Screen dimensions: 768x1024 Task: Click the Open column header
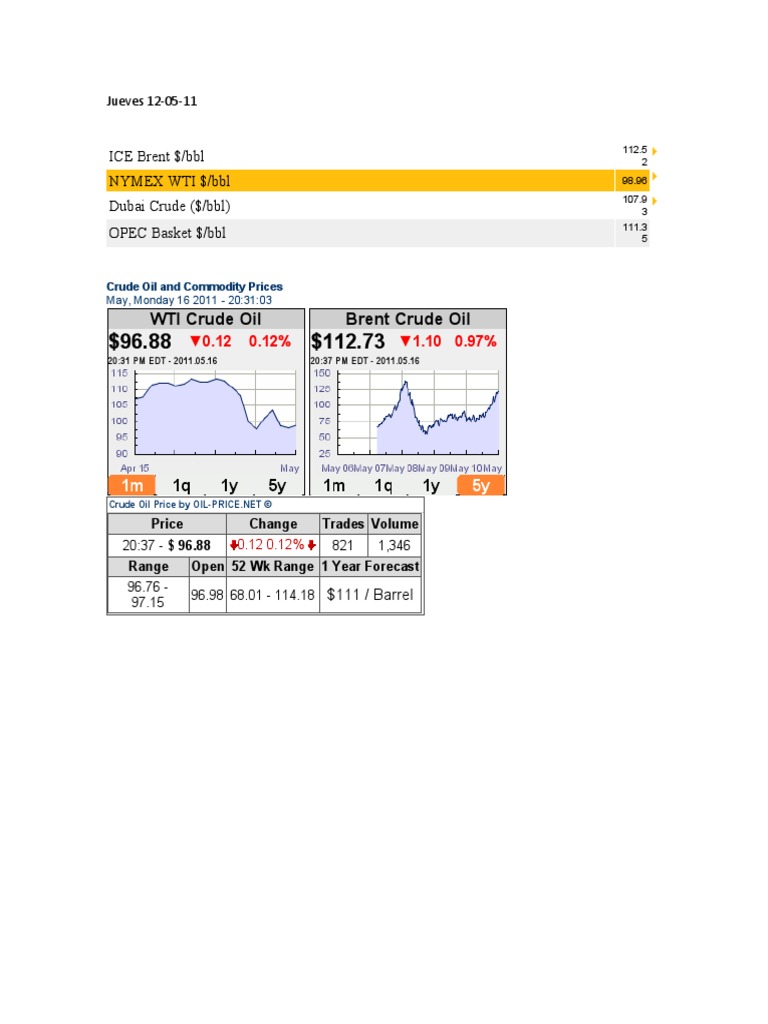(x=208, y=566)
